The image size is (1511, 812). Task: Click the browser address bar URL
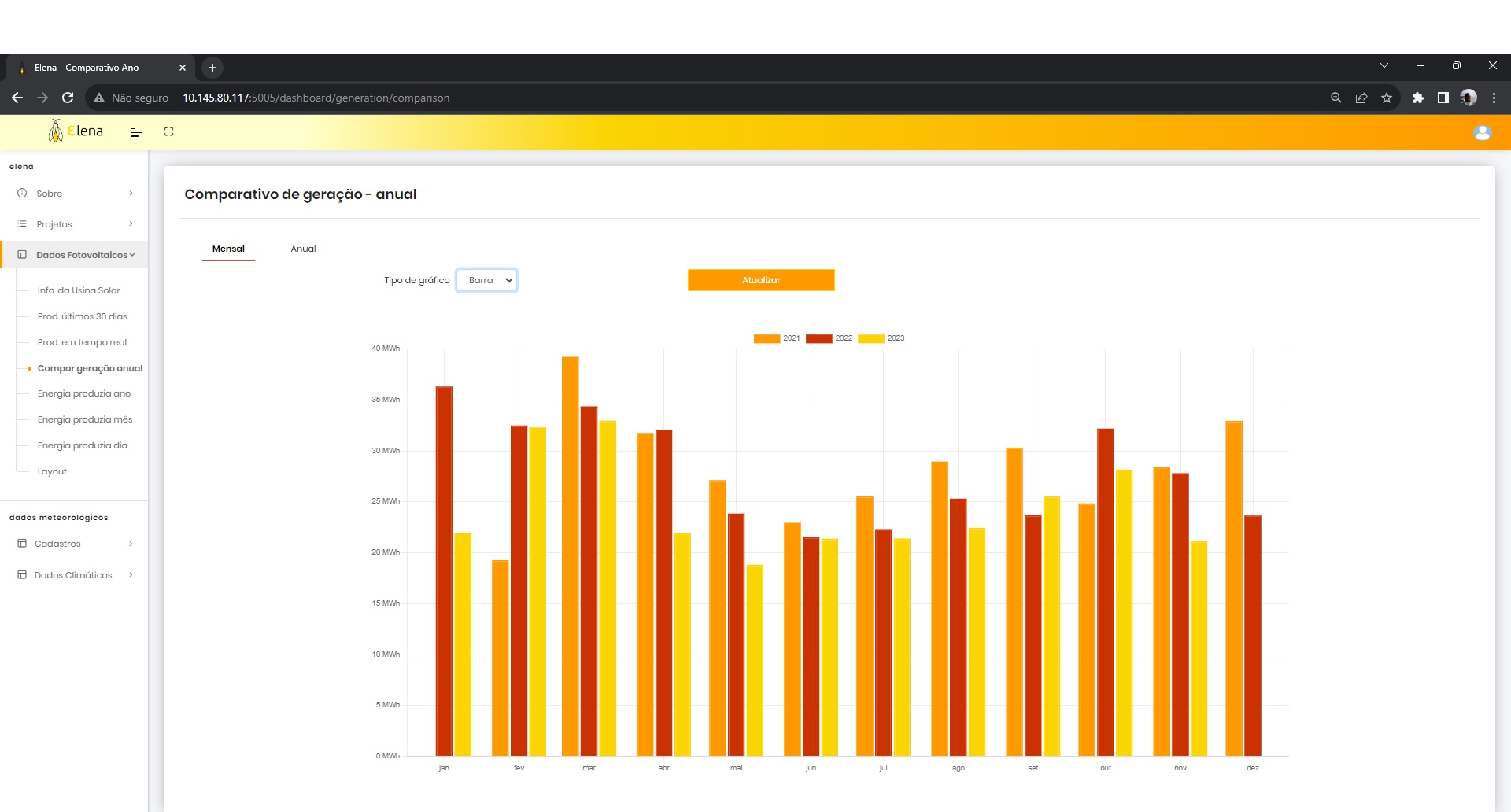pyautogui.click(x=316, y=98)
